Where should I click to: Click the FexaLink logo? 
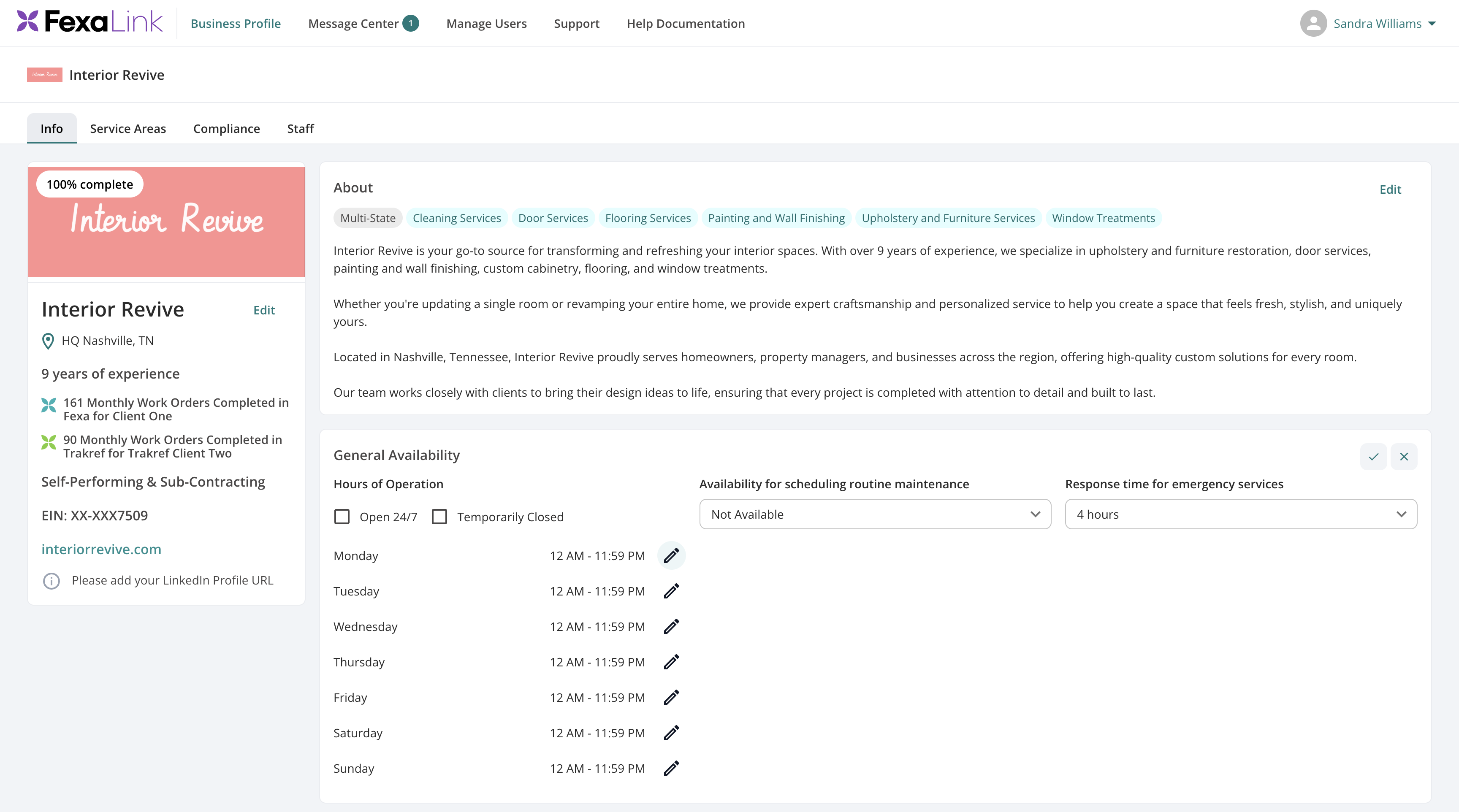pyautogui.click(x=89, y=23)
